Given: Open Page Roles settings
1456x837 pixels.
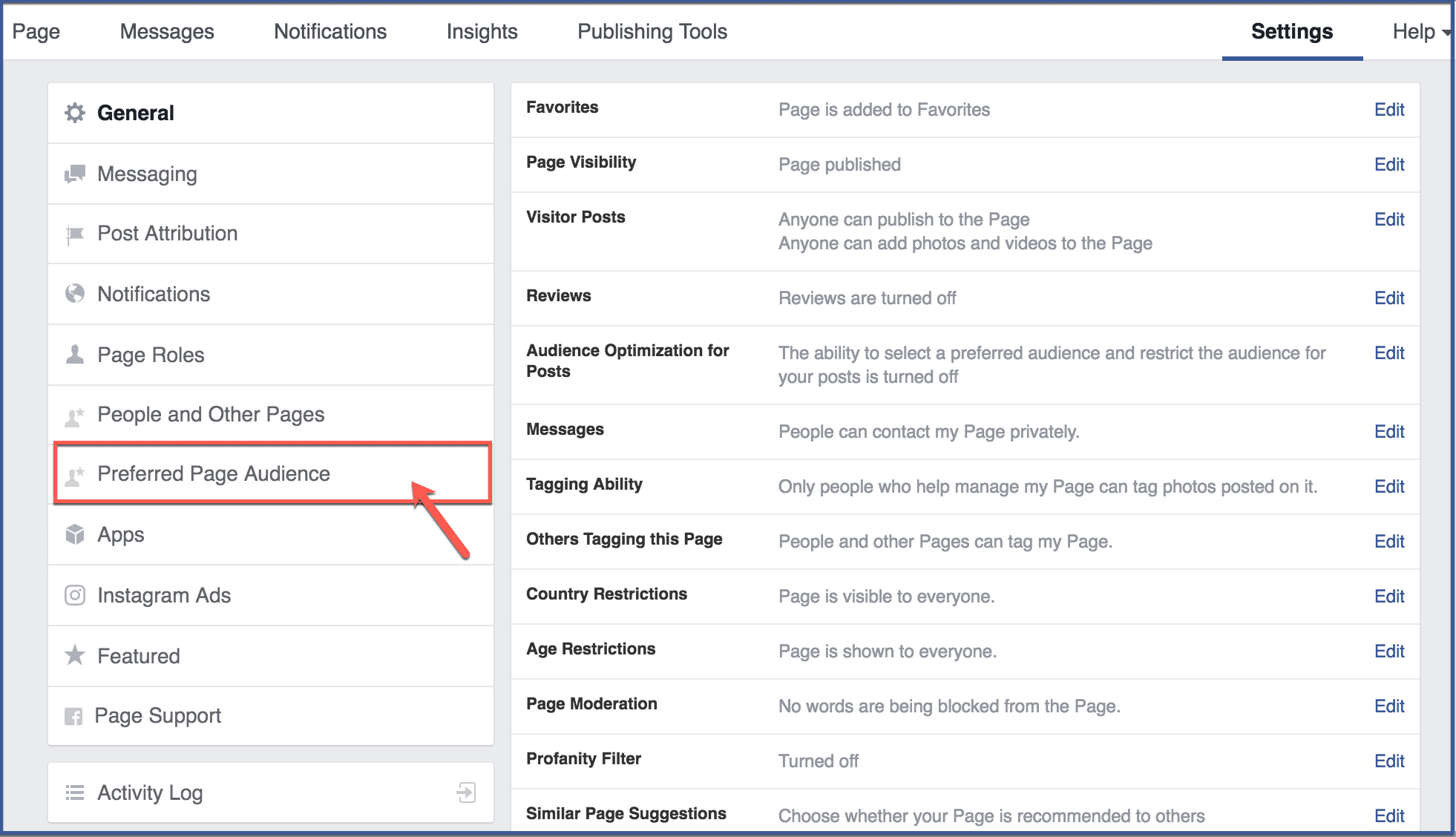Looking at the screenshot, I should [271, 355].
